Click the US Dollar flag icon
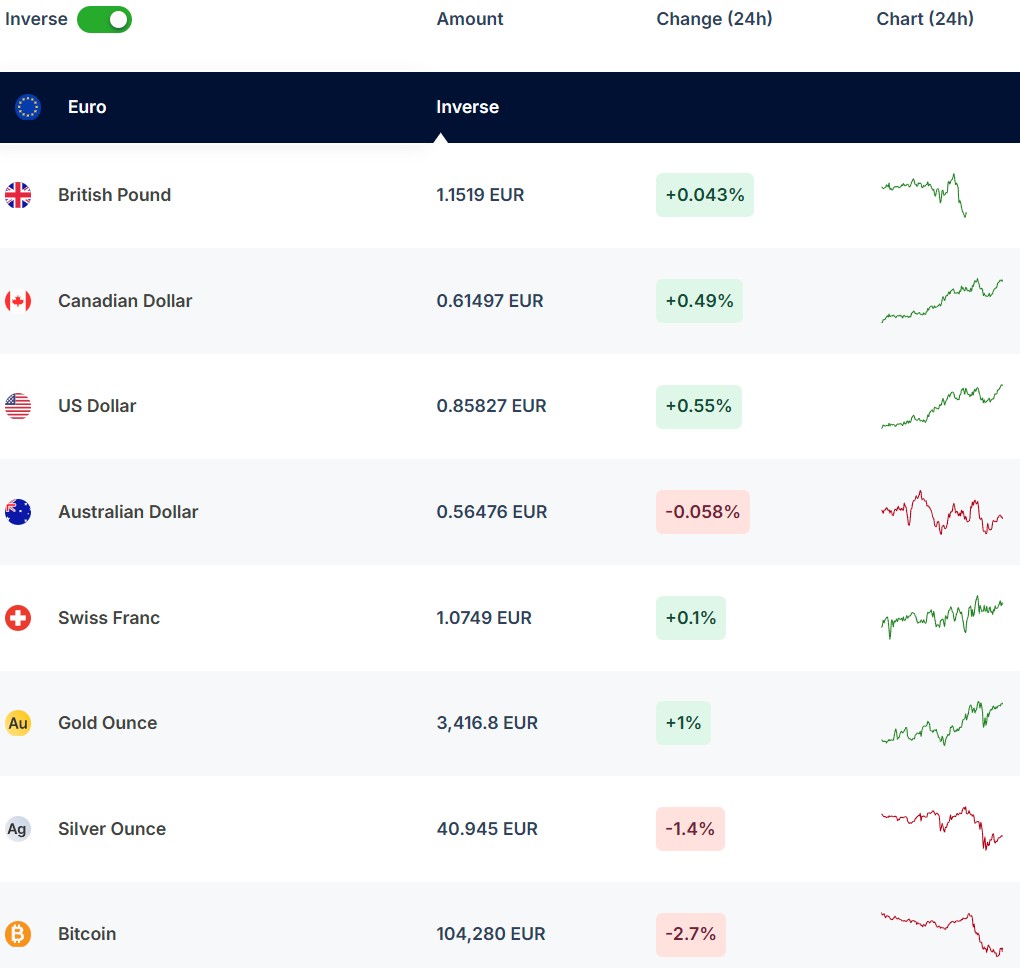This screenshot has height=968, width=1020. (x=18, y=406)
